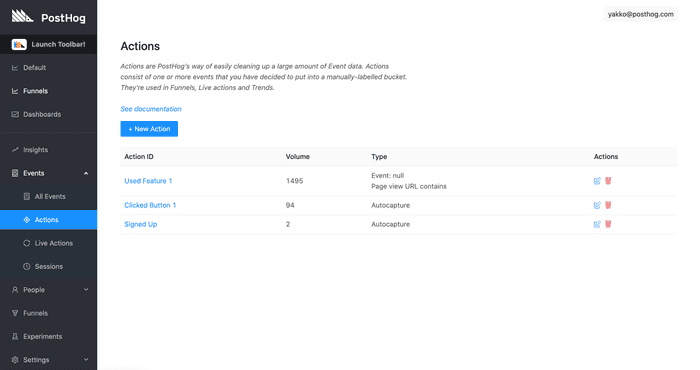Expand the People menu chevron
The width and height of the screenshot is (700, 370).
click(x=86, y=290)
